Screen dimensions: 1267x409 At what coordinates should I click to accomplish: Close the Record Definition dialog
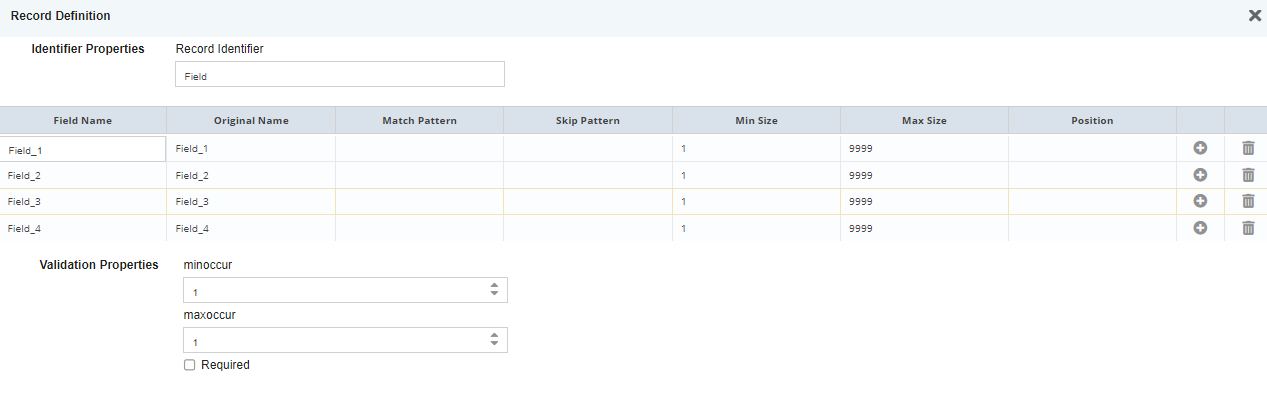click(1255, 16)
